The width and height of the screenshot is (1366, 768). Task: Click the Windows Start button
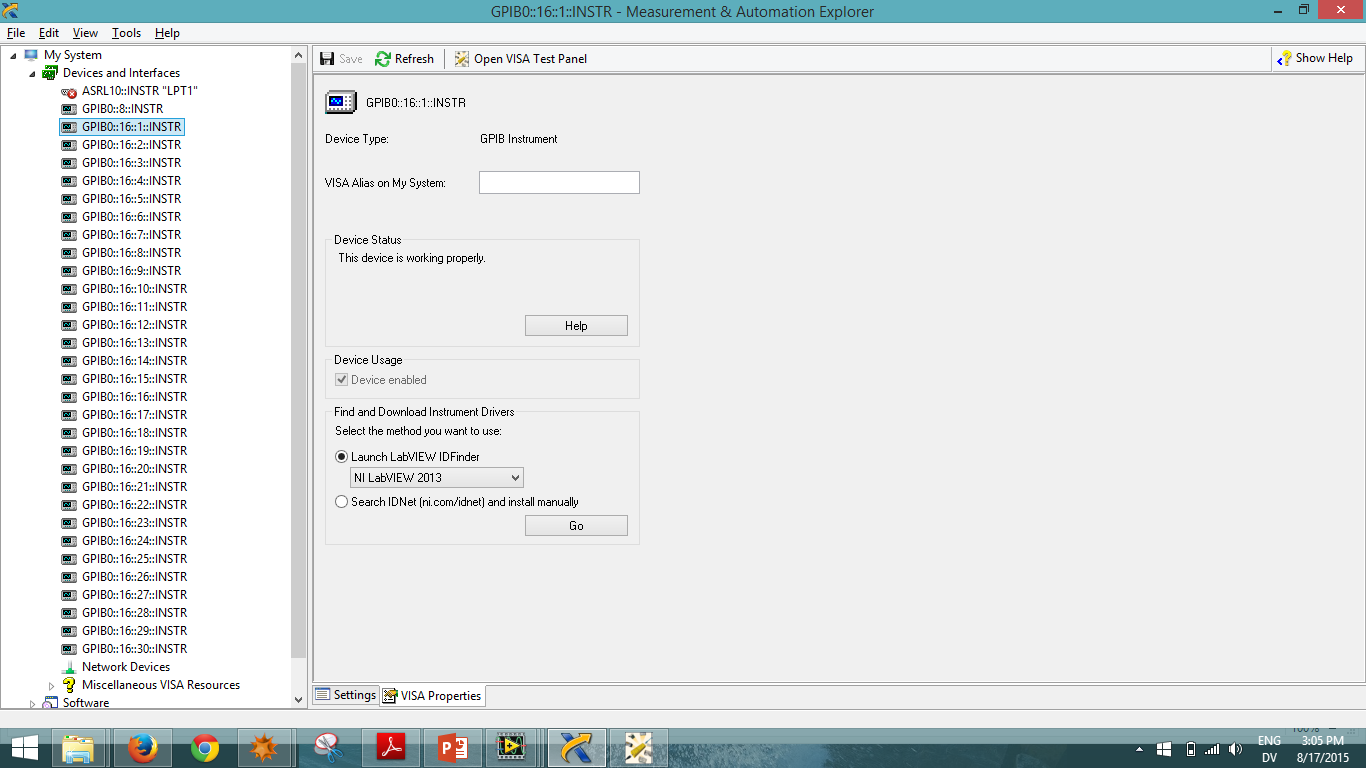point(24,748)
